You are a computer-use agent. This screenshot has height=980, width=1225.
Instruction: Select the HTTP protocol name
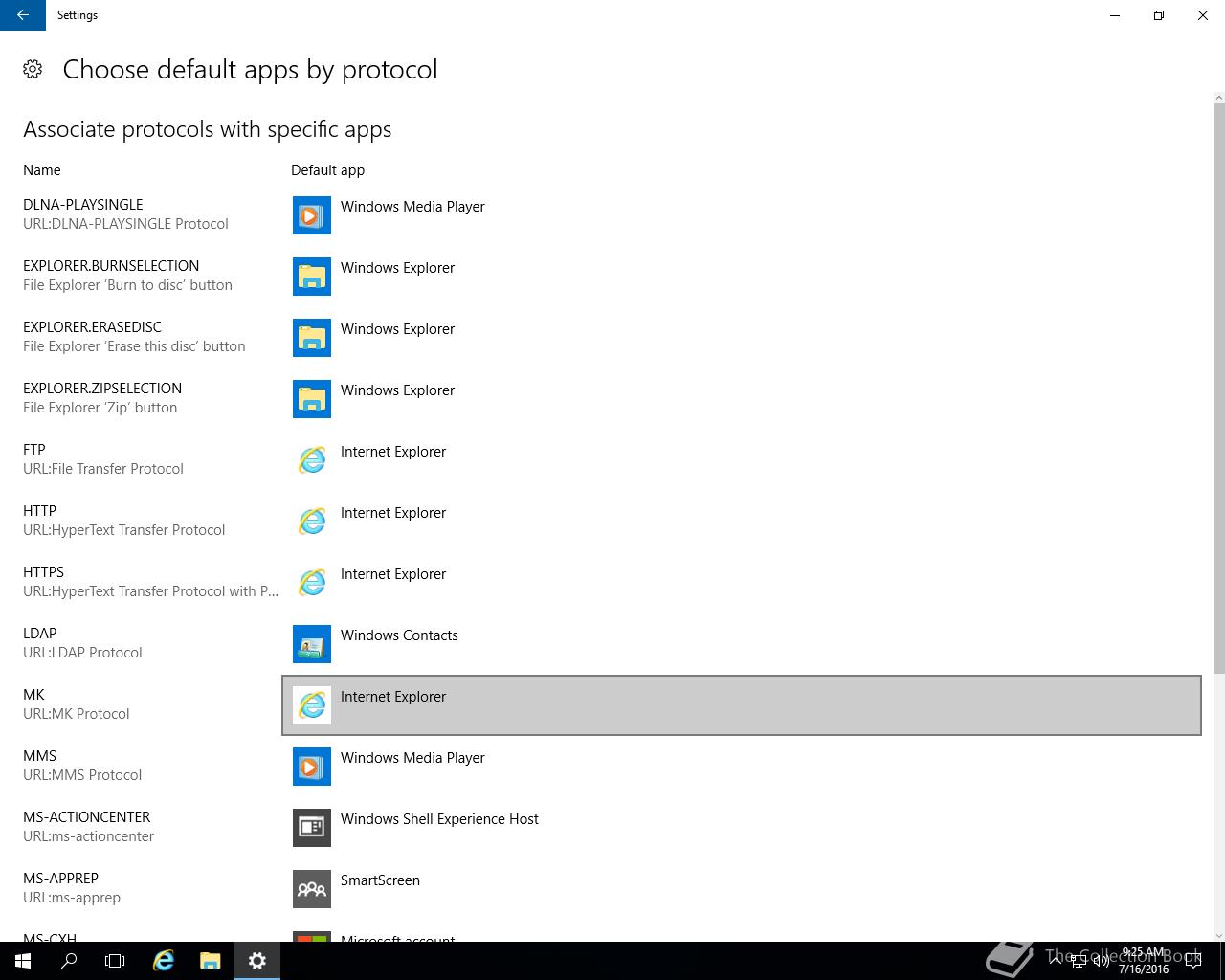pyautogui.click(x=40, y=511)
